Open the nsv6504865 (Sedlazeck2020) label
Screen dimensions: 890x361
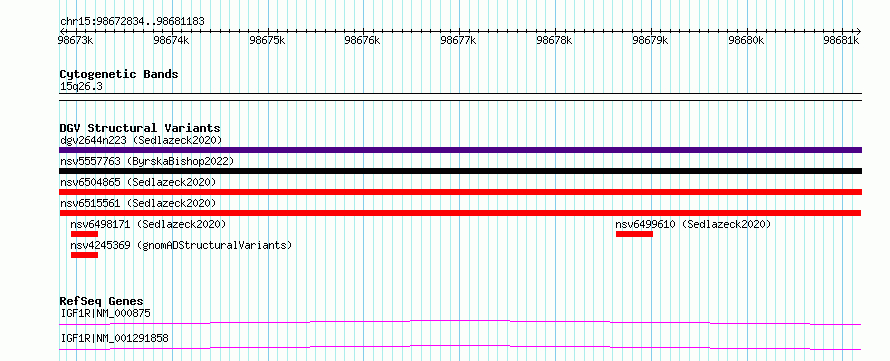[138, 182]
